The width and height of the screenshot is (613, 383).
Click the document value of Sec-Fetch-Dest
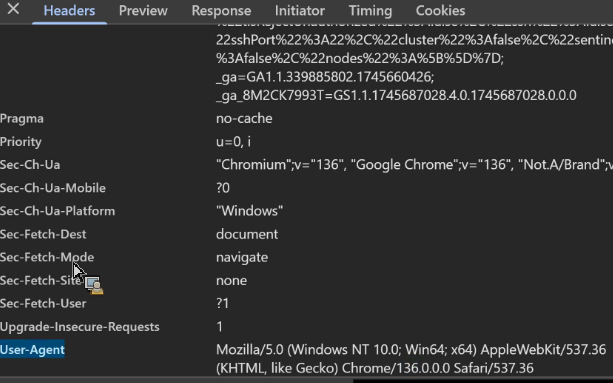point(247,234)
